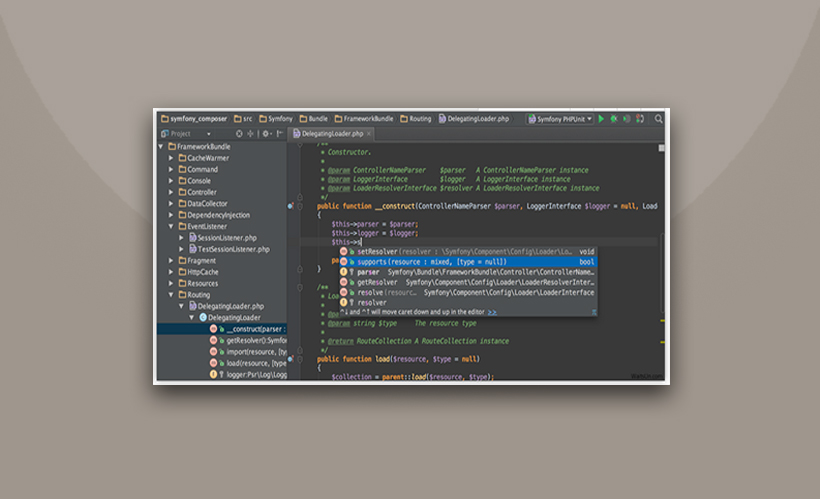The width and height of the screenshot is (820, 499).
Task: Click the small icon at completion popup's bottom-right corner
Action: pyautogui.click(x=594, y=312)
